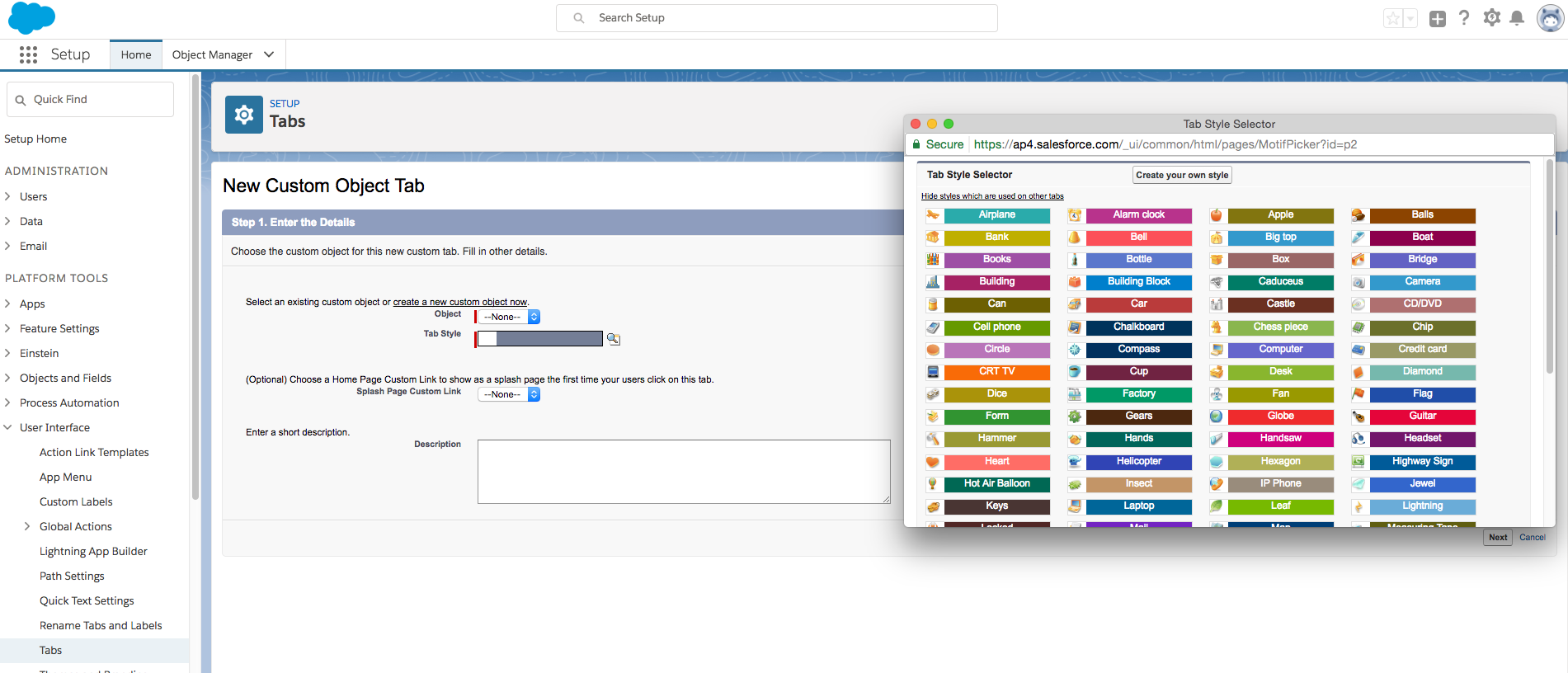The image size is (1568, 673).
Task: Click the setup sidebar scrollbar
Action: coord(195,287)
